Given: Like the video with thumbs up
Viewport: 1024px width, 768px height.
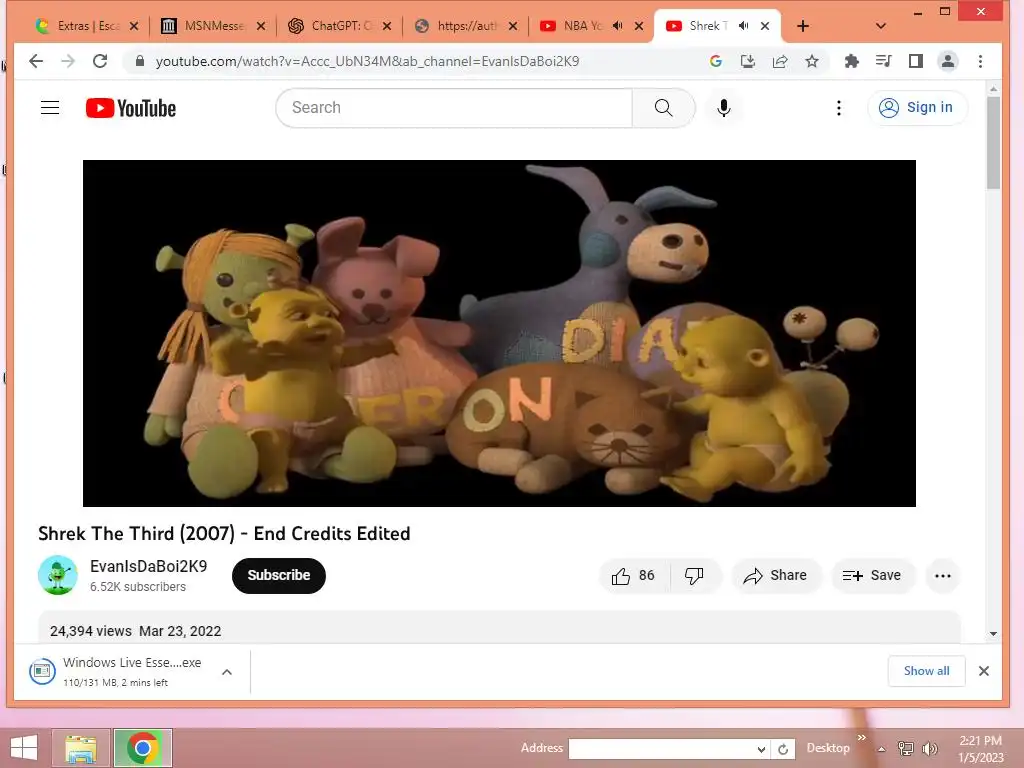Looking at the screenshot, I should [632, 576].
